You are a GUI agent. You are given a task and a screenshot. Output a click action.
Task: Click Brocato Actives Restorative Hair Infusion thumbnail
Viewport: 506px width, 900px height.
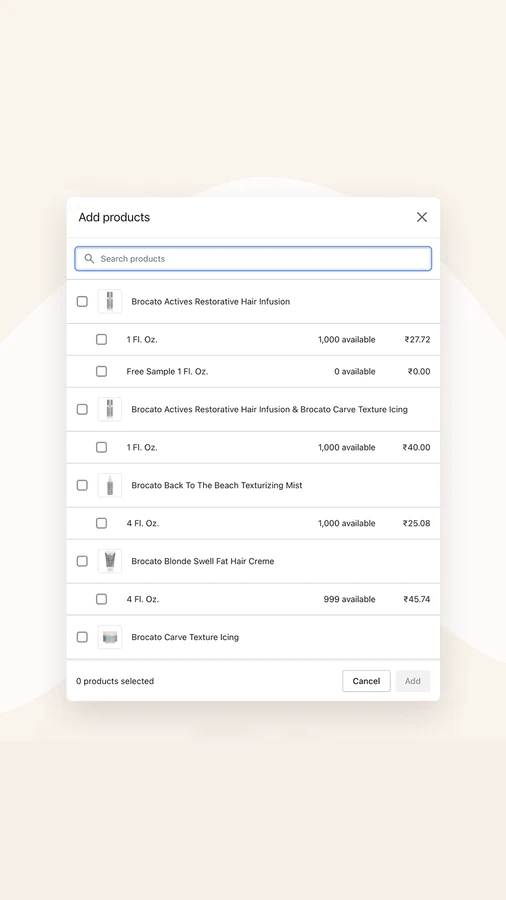(x=110, y=301)
